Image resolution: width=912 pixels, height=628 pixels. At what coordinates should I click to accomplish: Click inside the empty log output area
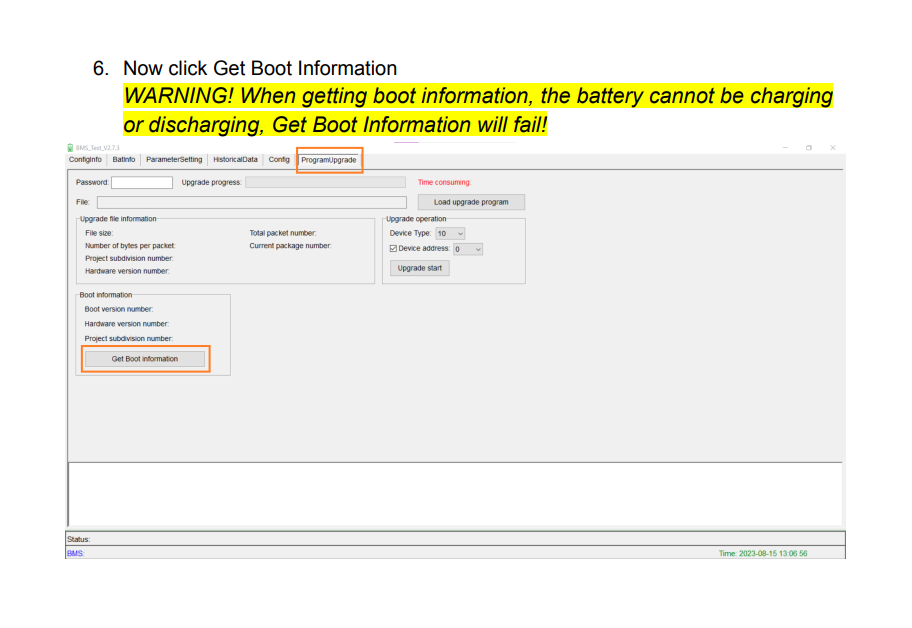point(455,493)
